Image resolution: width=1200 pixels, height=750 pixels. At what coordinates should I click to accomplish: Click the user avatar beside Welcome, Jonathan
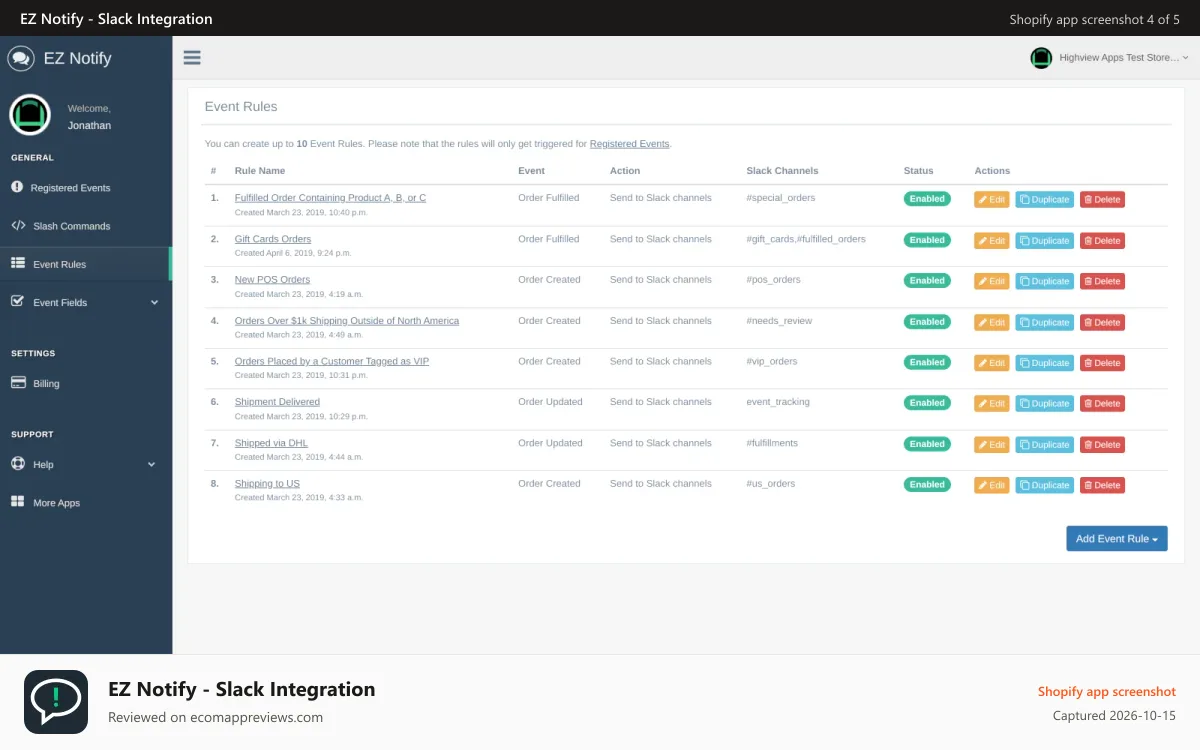pos(30,115)
